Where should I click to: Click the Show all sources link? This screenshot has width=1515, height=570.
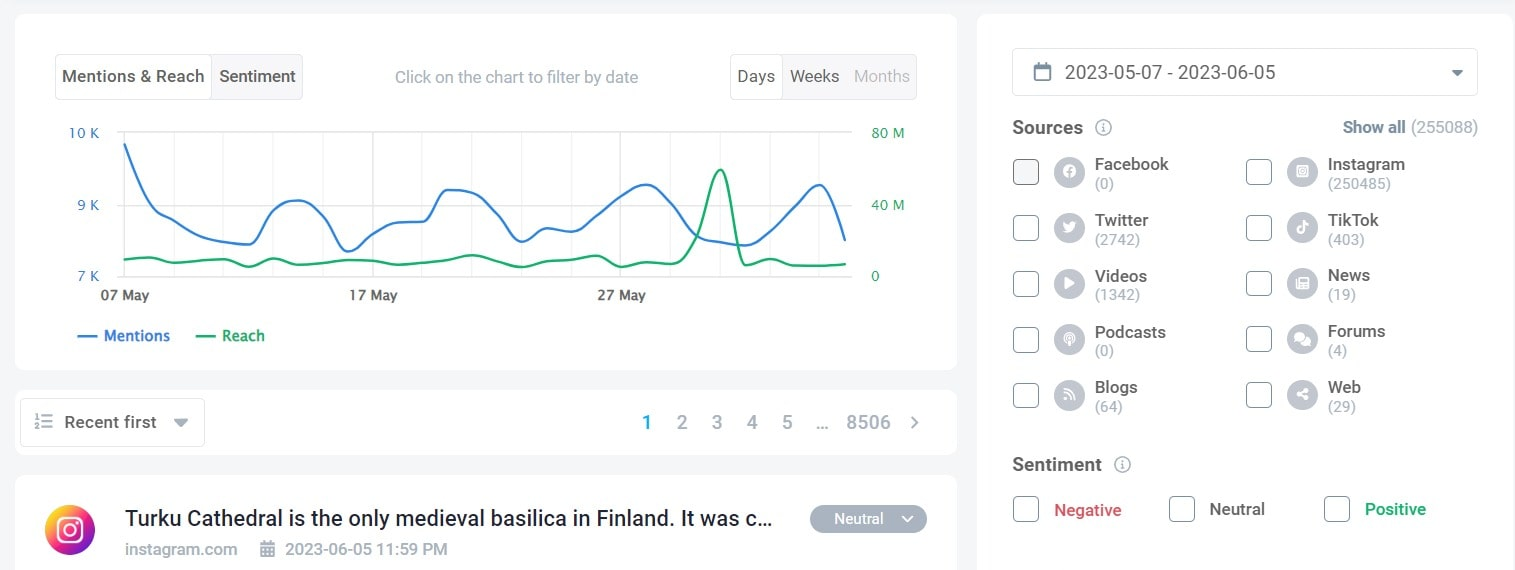tap(1373, 127)
